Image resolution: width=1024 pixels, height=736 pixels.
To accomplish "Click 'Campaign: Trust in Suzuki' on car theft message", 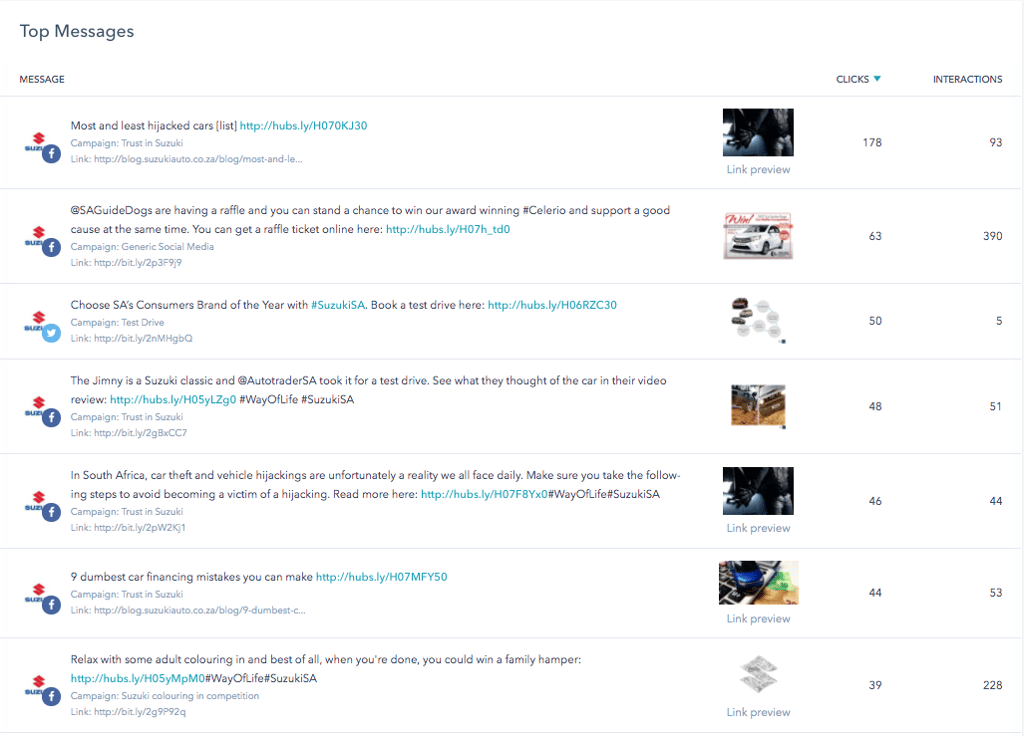I will (127, 511).
